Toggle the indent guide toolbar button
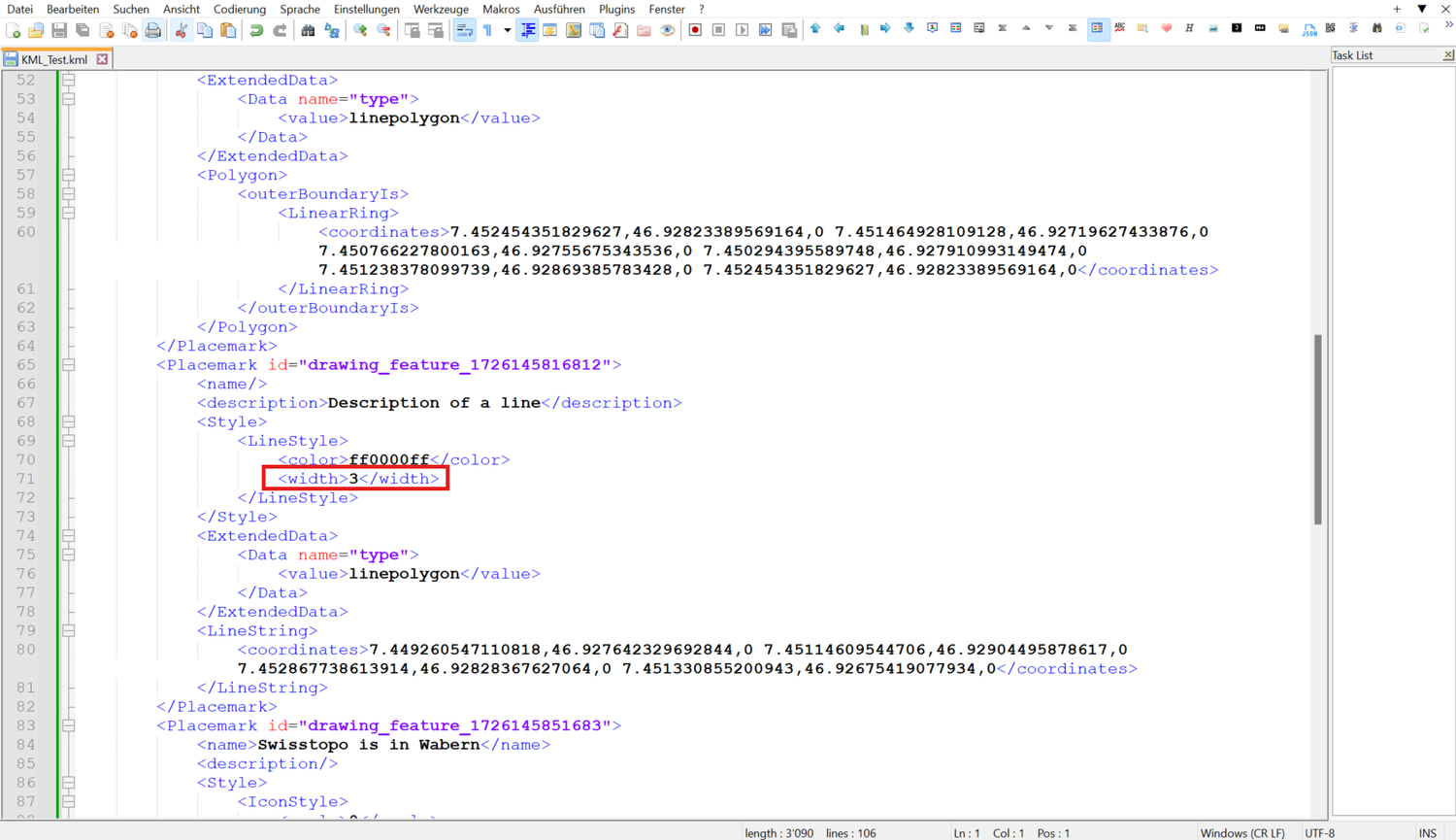The width and height of the screenshot is (1456, 840). (528, 30)
